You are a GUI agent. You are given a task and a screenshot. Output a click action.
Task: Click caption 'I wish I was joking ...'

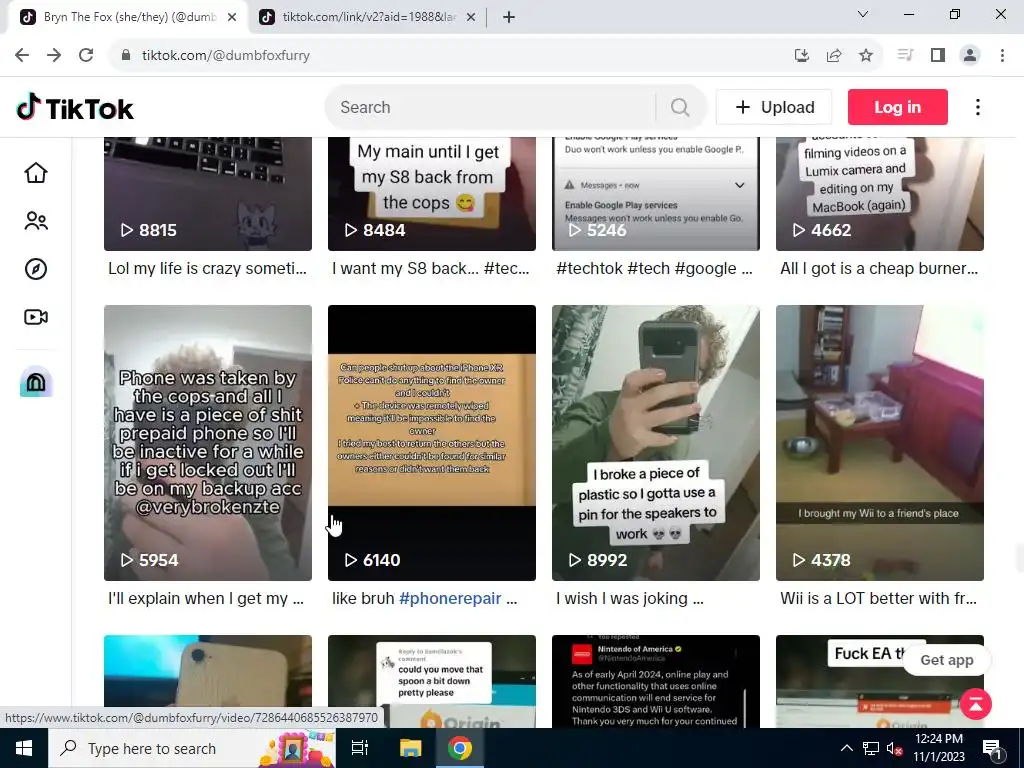630,598
